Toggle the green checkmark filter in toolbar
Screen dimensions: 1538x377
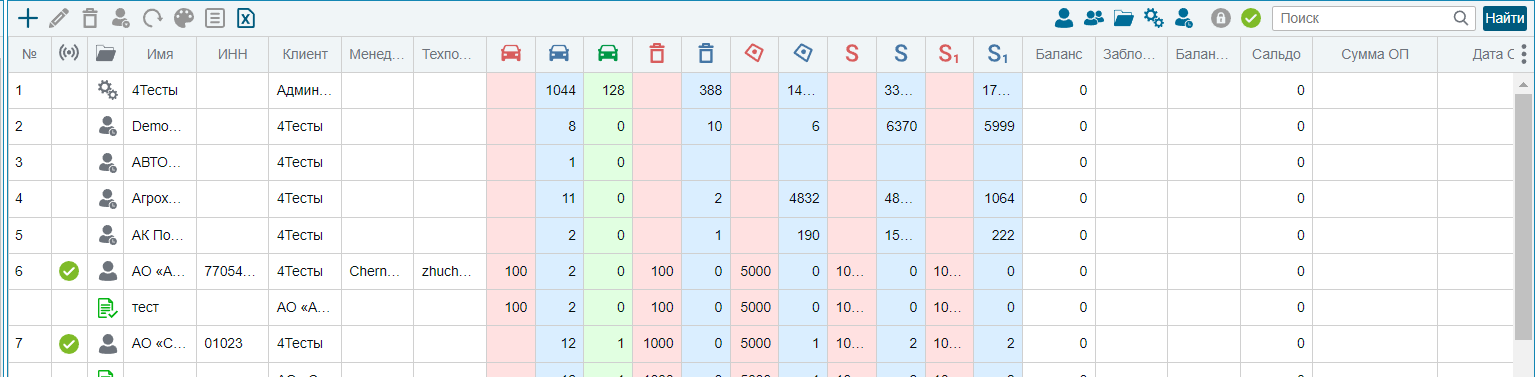1250,17
